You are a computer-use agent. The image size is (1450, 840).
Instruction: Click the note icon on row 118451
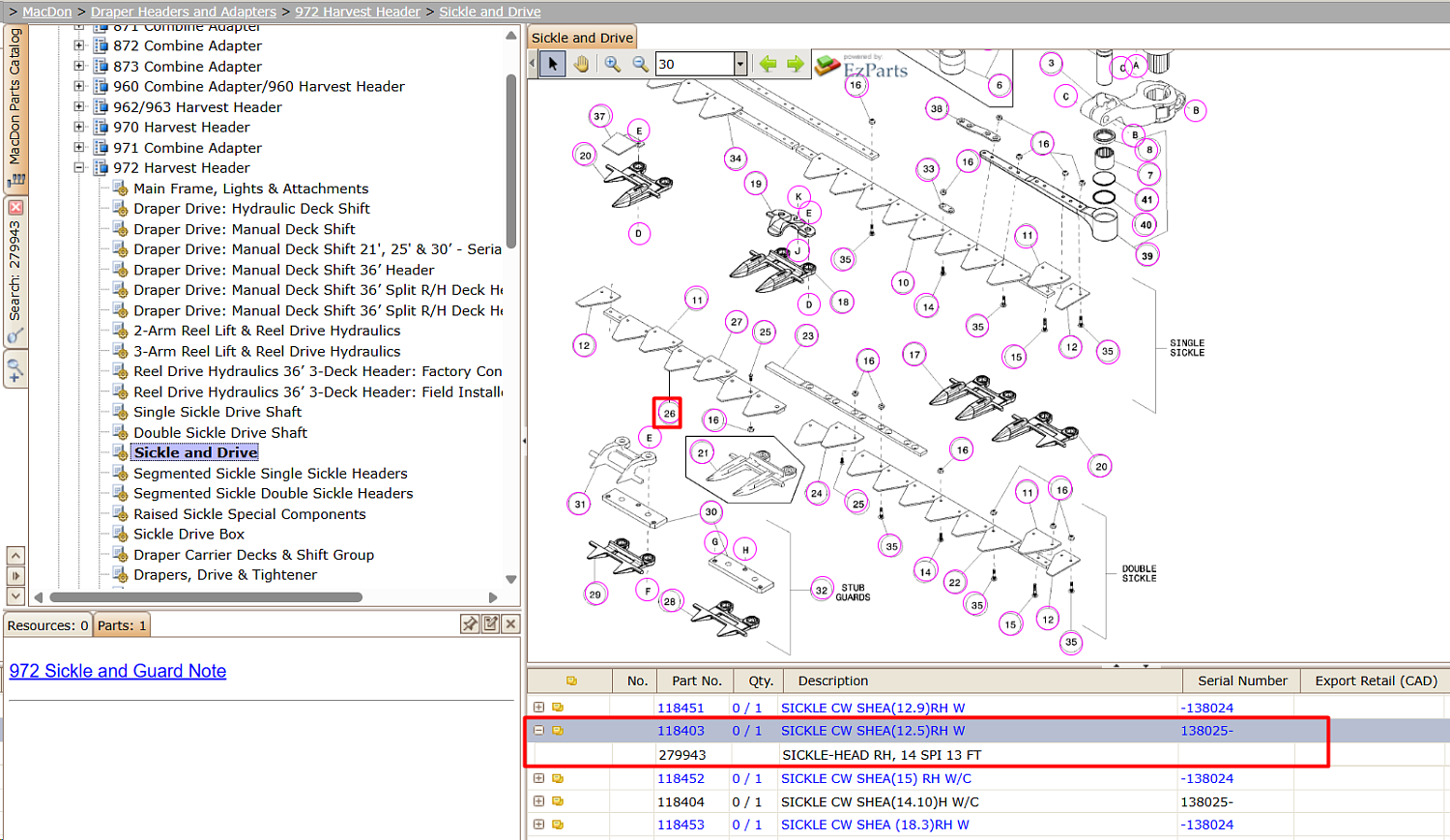click(558, 708)
